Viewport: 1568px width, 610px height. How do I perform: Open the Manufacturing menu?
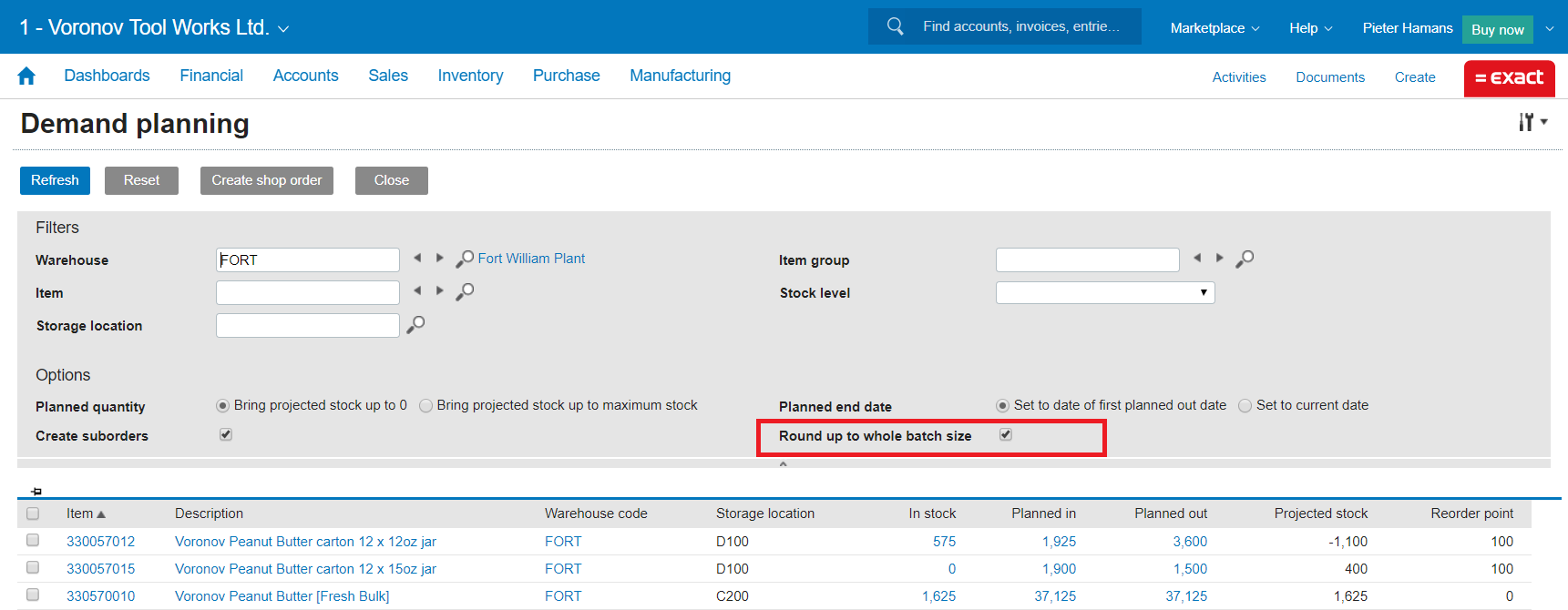680,76
